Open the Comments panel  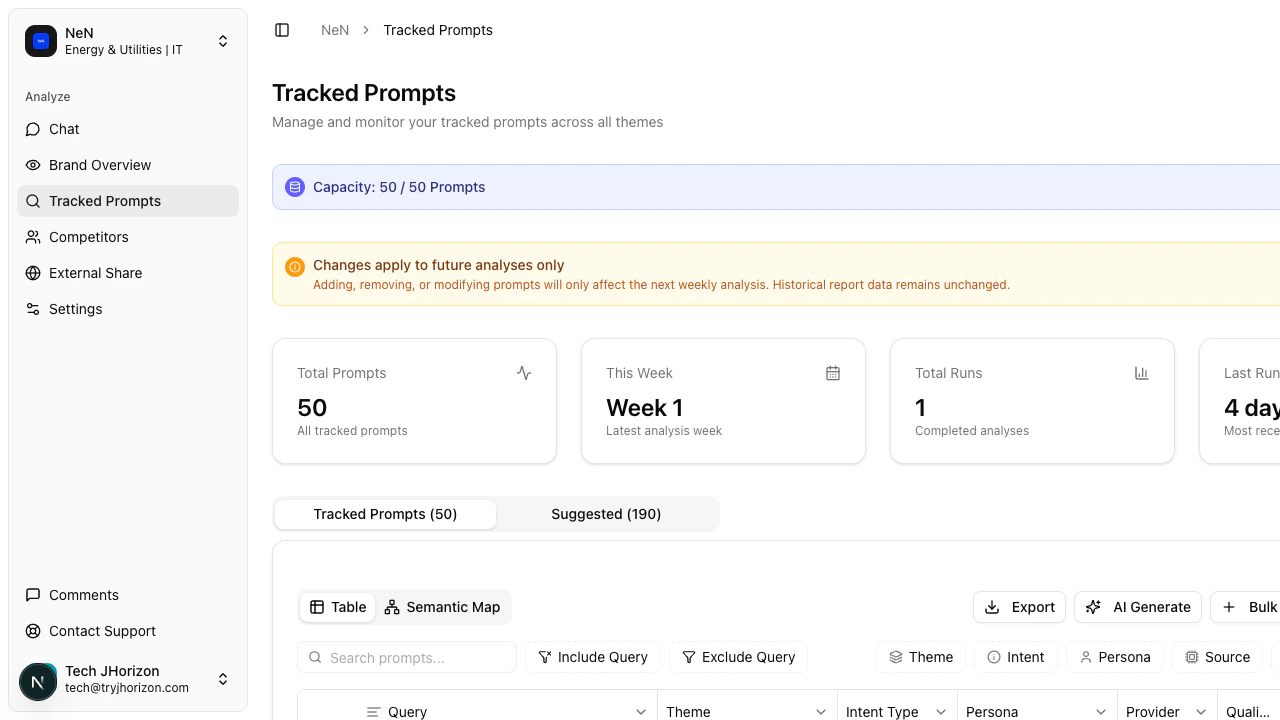[83, 595]
